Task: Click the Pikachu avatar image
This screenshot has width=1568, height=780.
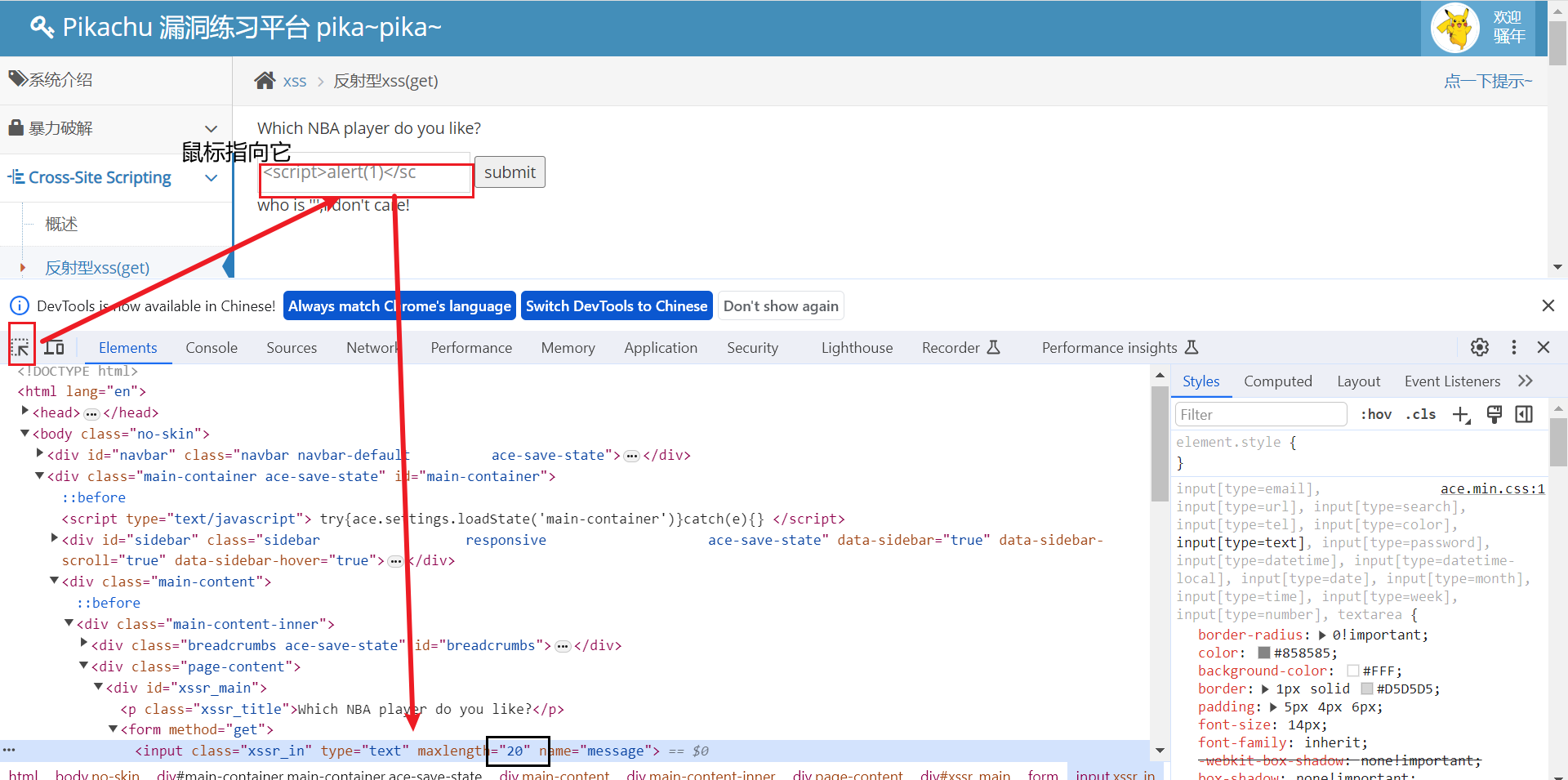Action: coord(1455,27)
